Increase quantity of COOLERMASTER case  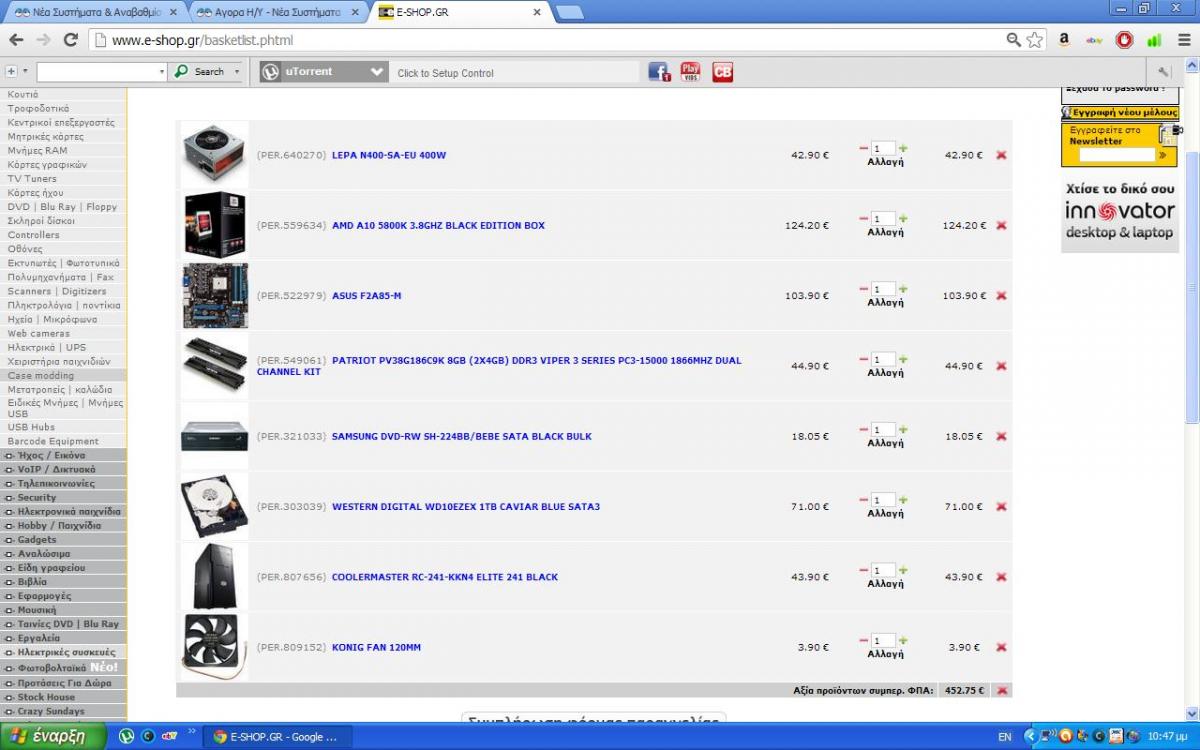tap(903, 570)
